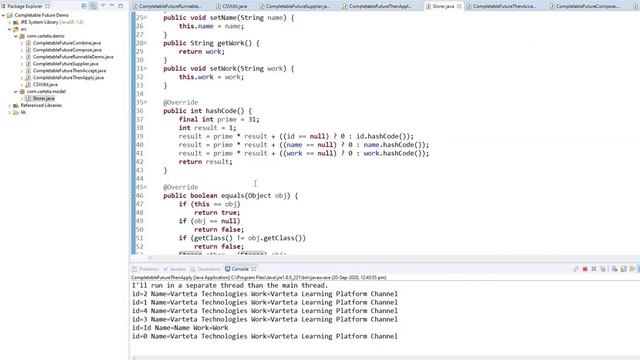640x360 pixels.
Task: Select CompletableFutureRunnableDemo.java in Package Explorer
Action: (73, 57)
